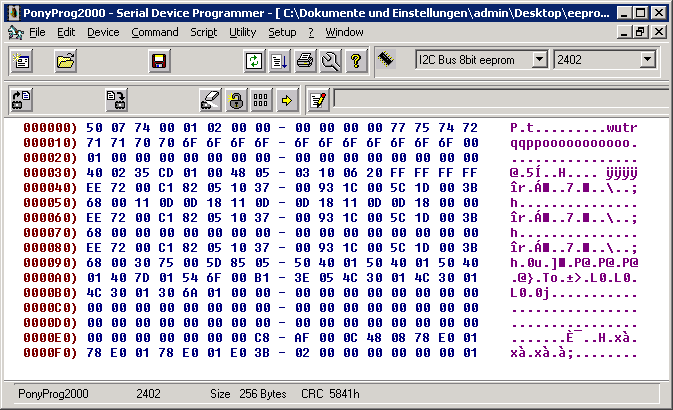This screenshot has width=673, height=410.
Task: Click address row 0000A0)
Action: coord(50,278)
